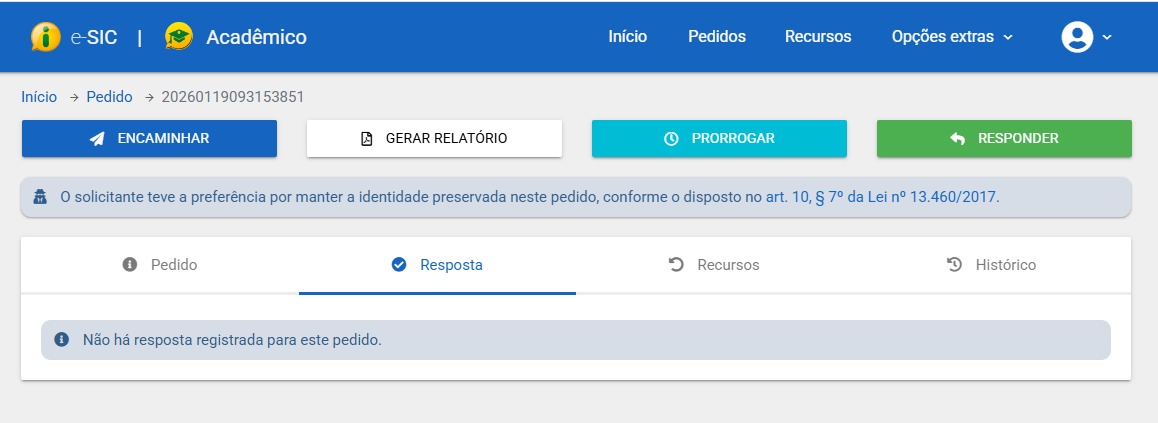Click Pedido breadcrumb link
The image size is (1158, 423).
[x=109, y=97]
